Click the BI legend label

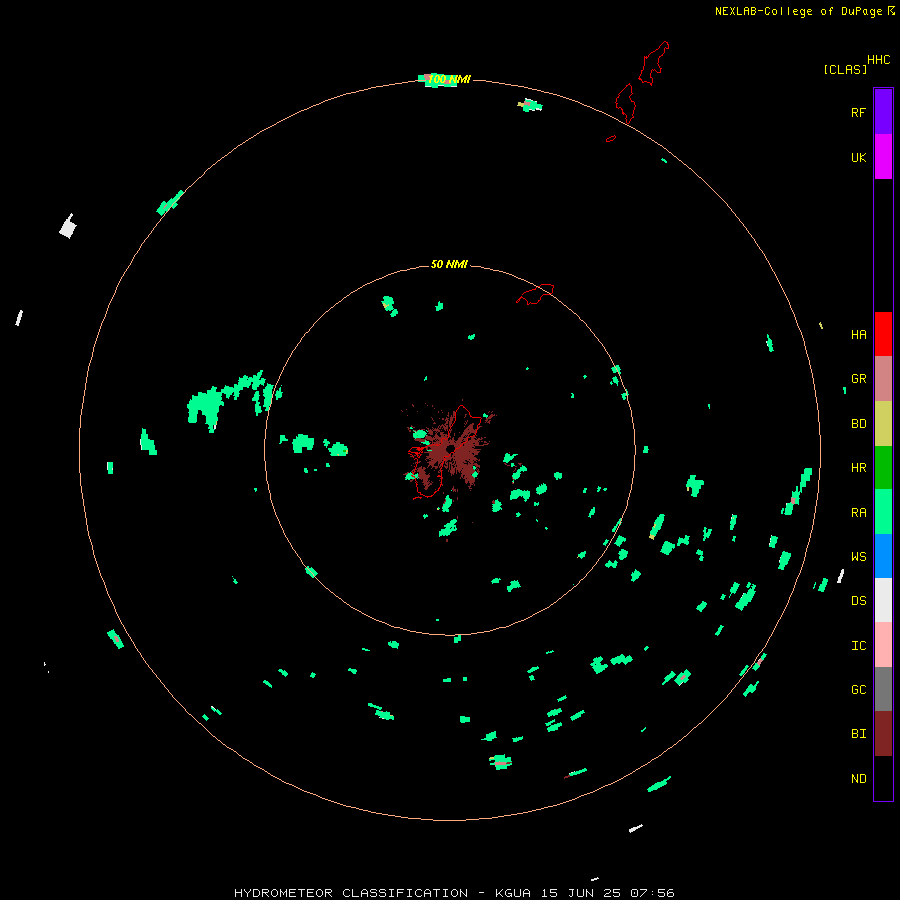(858, 734)
